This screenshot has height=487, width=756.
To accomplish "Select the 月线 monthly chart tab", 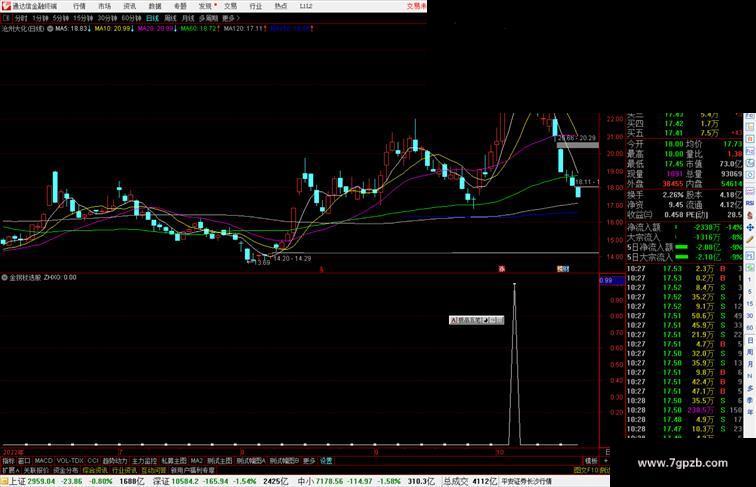I will click(188, 18).
